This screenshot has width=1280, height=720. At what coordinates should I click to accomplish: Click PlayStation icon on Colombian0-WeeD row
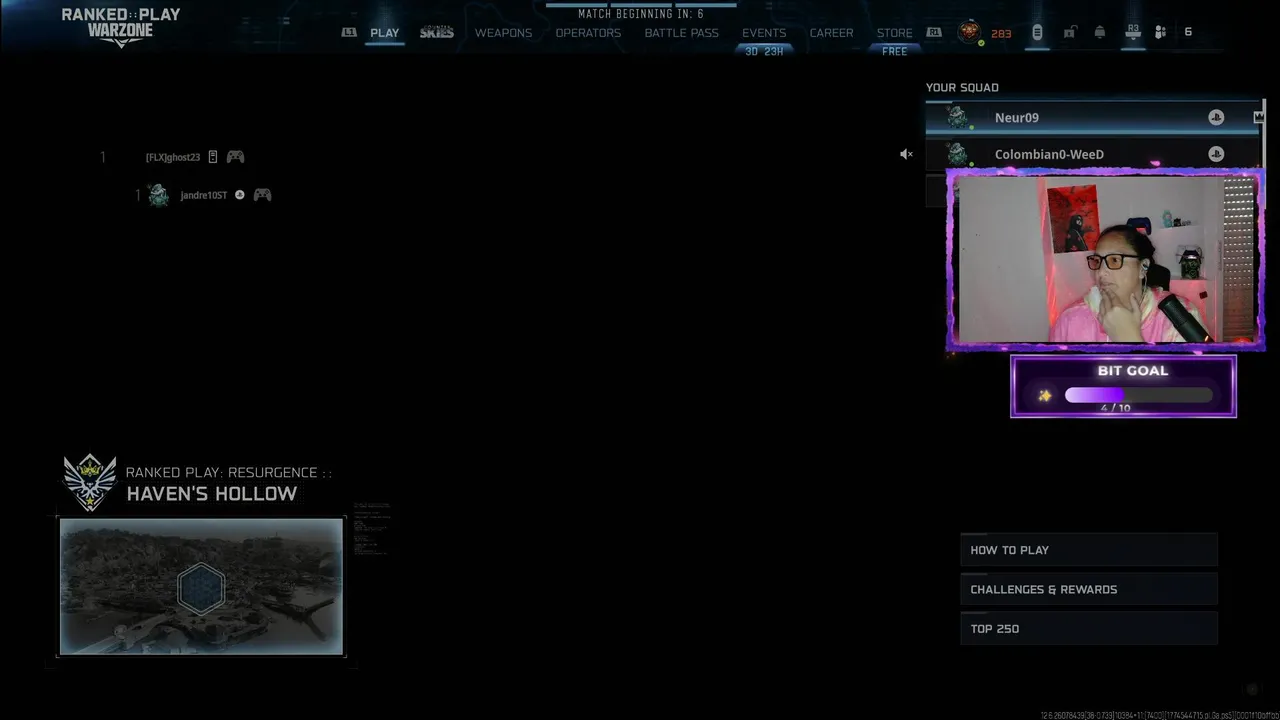(x=1216, y=154)
